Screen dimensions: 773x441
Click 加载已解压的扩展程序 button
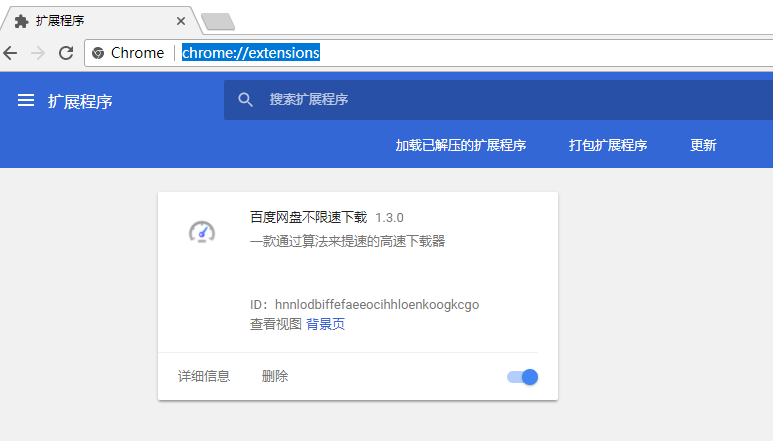(x=461, y=145)
